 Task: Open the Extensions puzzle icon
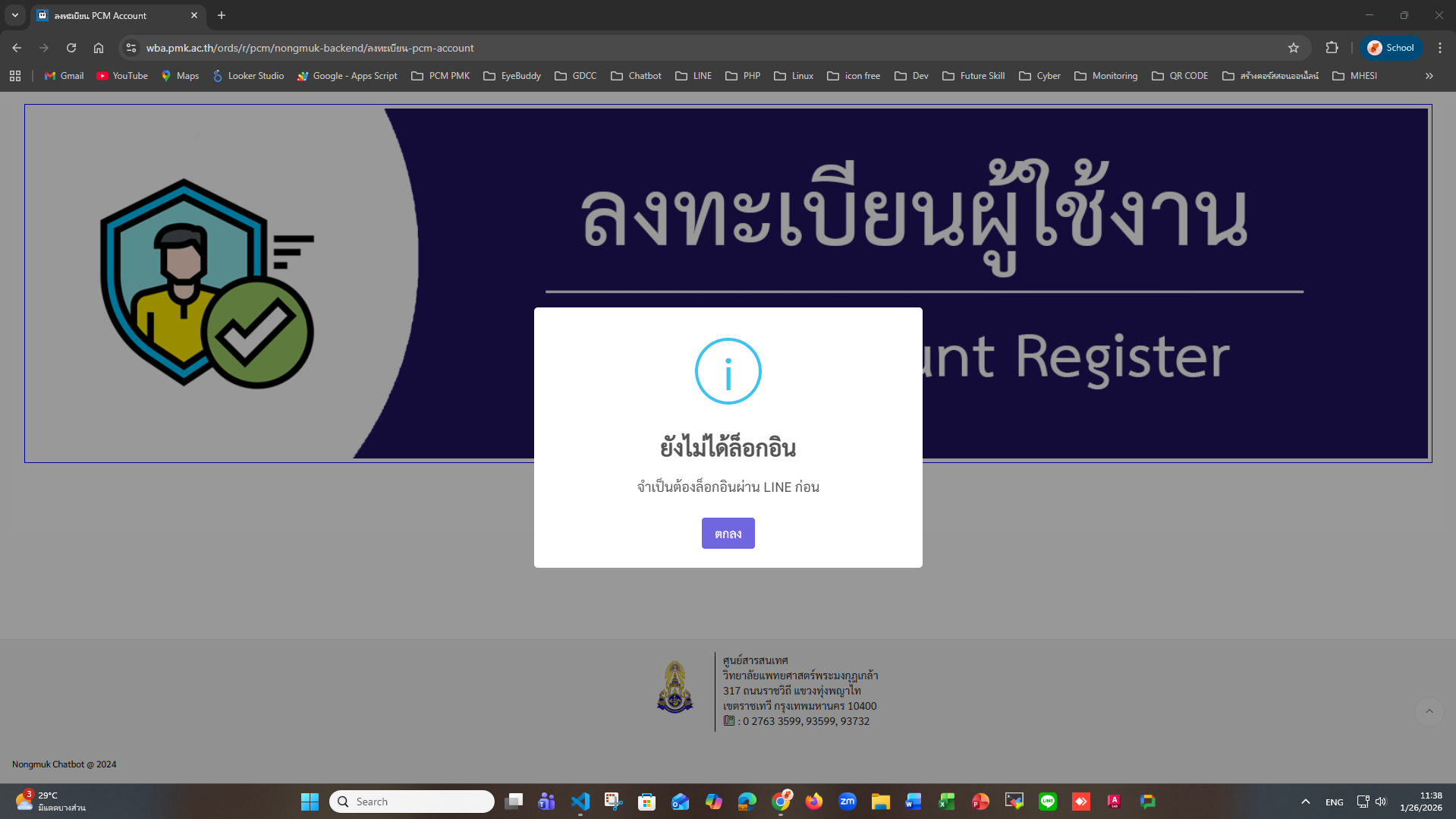click(1332, 47)
